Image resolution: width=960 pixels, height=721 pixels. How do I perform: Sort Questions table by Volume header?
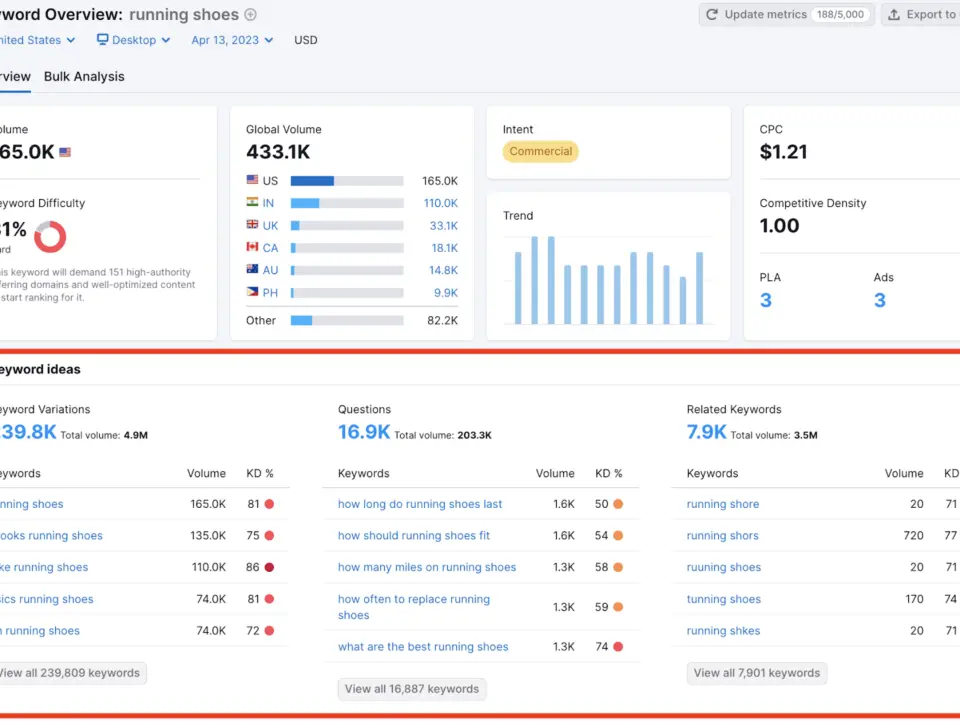point(555,473)
